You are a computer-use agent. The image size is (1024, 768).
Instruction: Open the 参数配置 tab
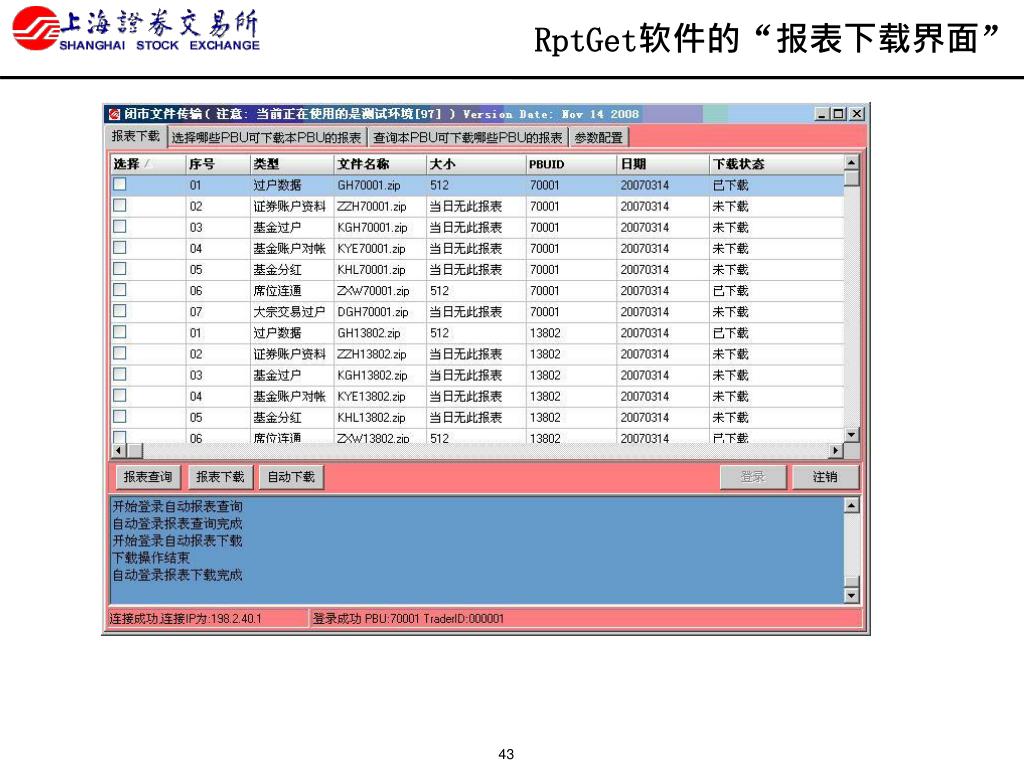click(x=599, y=137)
